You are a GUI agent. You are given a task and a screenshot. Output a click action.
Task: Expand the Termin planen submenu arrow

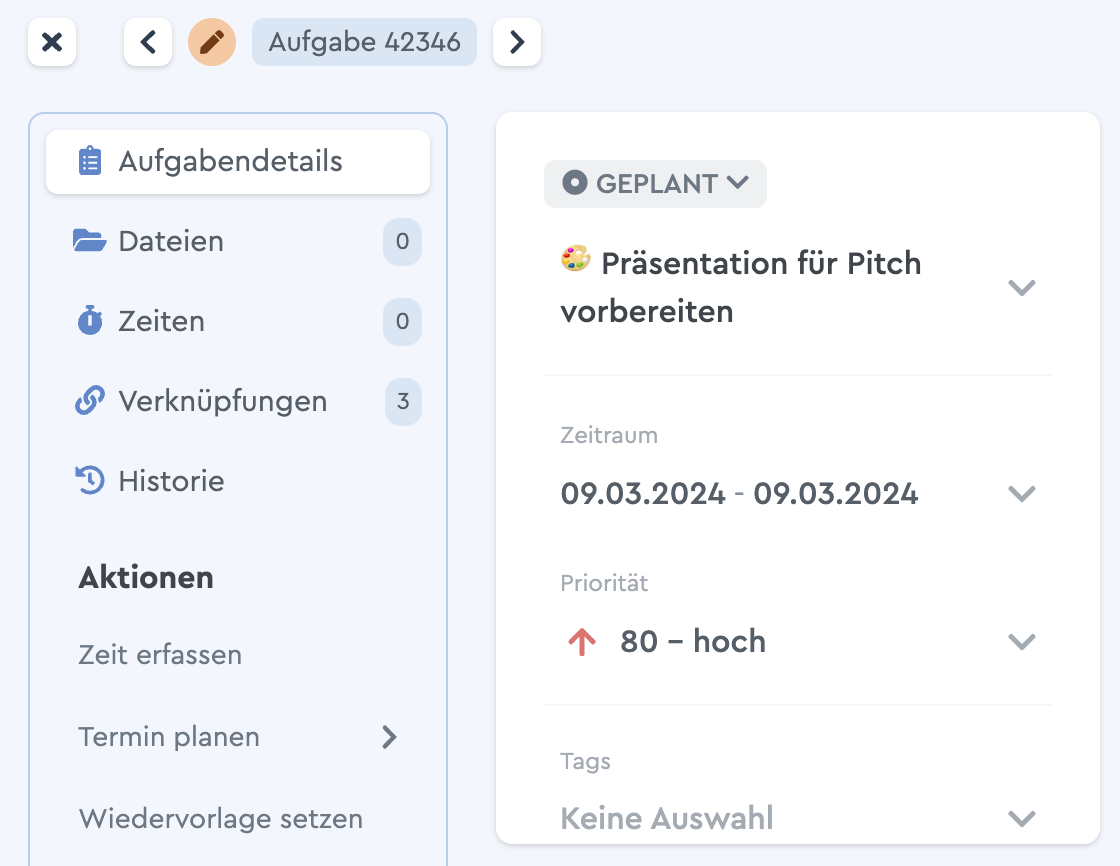point(389,737)
